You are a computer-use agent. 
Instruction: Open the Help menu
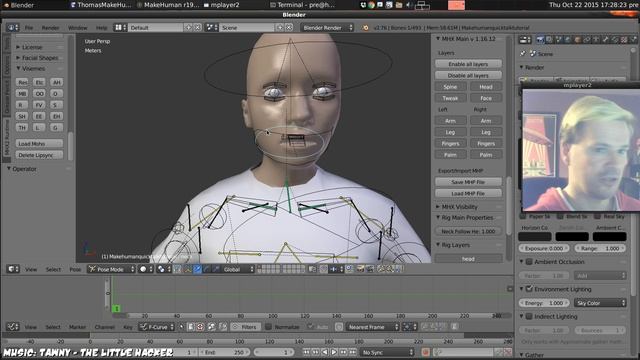click(101, 28)
